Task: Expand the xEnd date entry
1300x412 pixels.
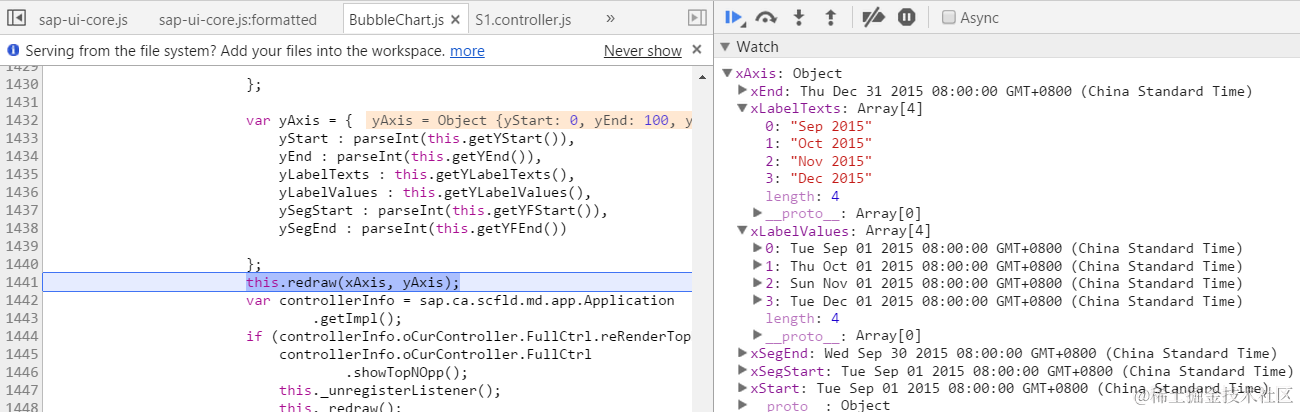Action: (742, 91)
